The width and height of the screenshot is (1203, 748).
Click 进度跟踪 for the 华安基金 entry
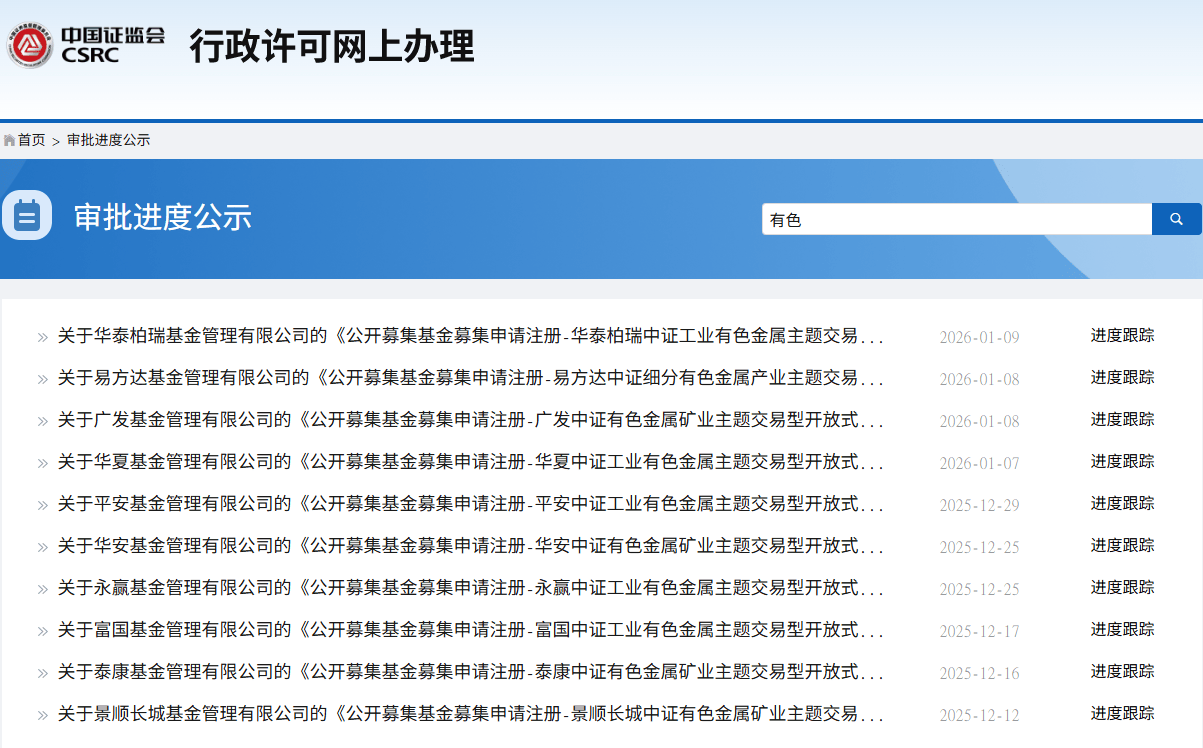(x=1122, y=545)
